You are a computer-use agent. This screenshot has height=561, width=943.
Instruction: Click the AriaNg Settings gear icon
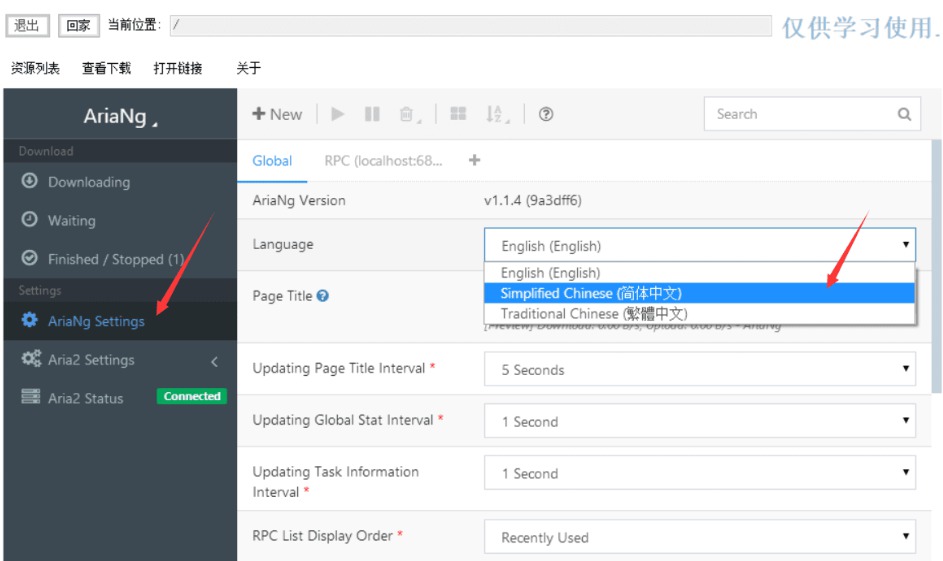tap(29, 320)
